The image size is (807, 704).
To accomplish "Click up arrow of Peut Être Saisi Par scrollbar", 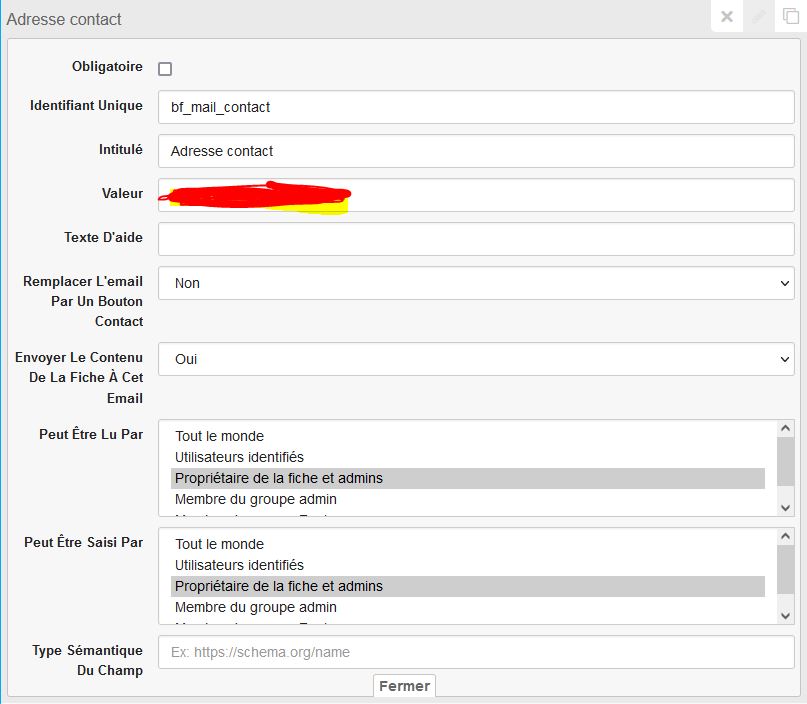I will click(x=786, y=537).
